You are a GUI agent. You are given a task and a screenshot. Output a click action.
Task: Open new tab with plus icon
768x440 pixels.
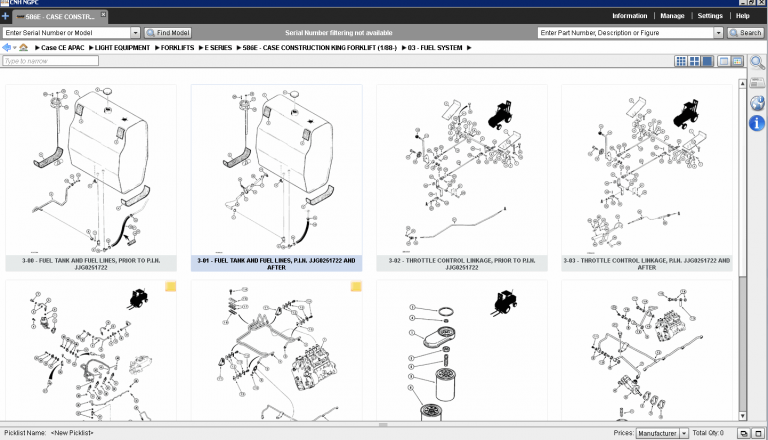click(6, 17)
